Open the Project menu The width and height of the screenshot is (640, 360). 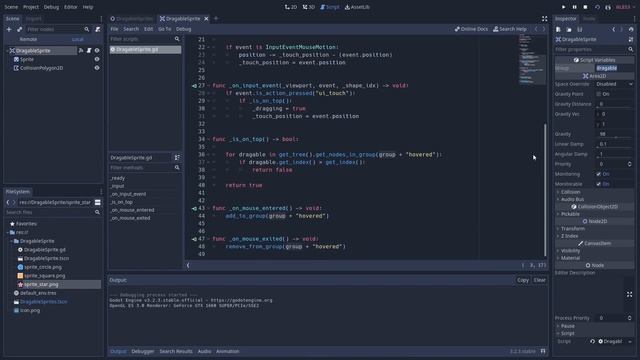pos(31,7)
